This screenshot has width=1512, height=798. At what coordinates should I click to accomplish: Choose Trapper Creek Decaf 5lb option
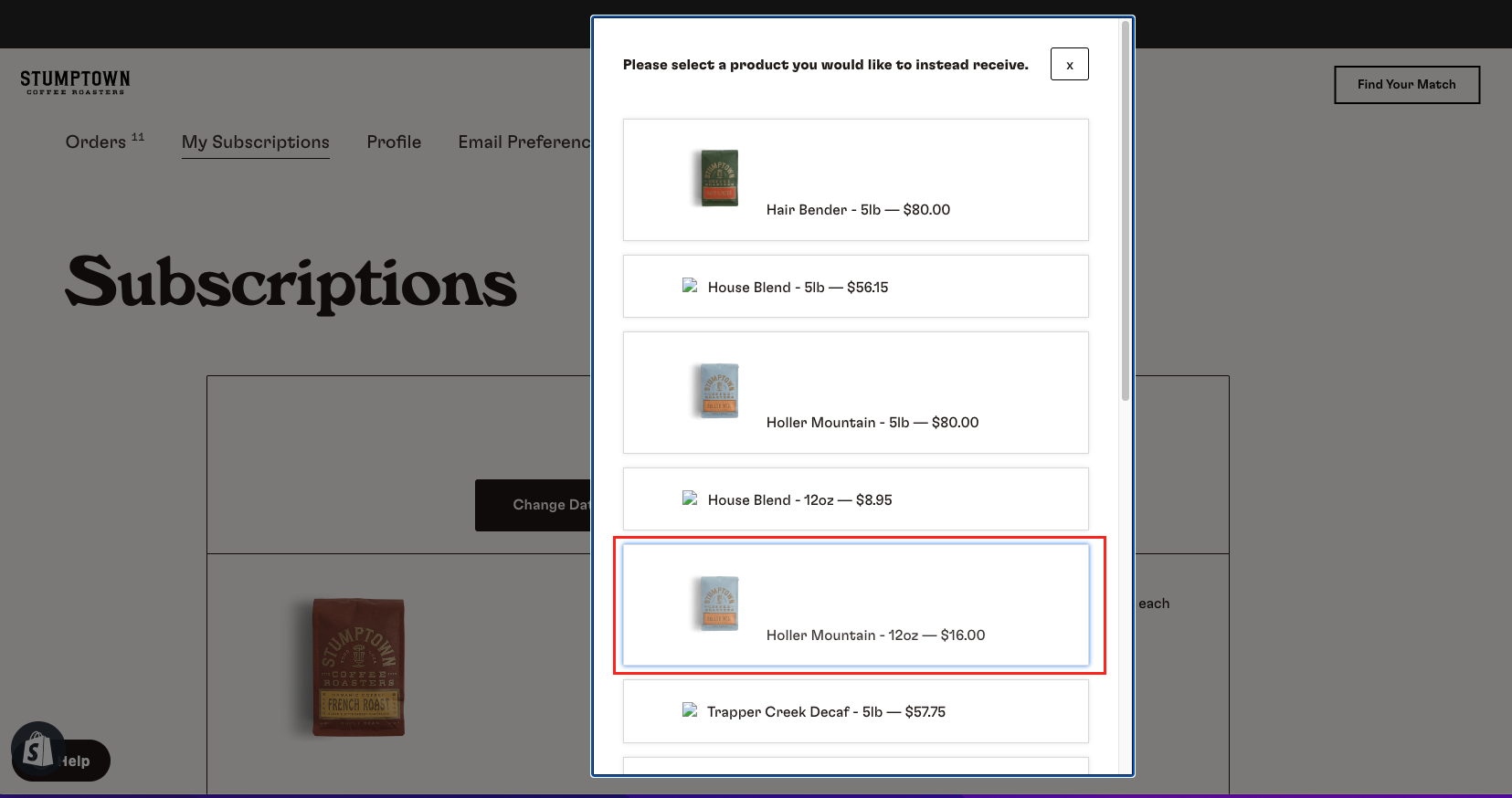[x=855, y=711]
